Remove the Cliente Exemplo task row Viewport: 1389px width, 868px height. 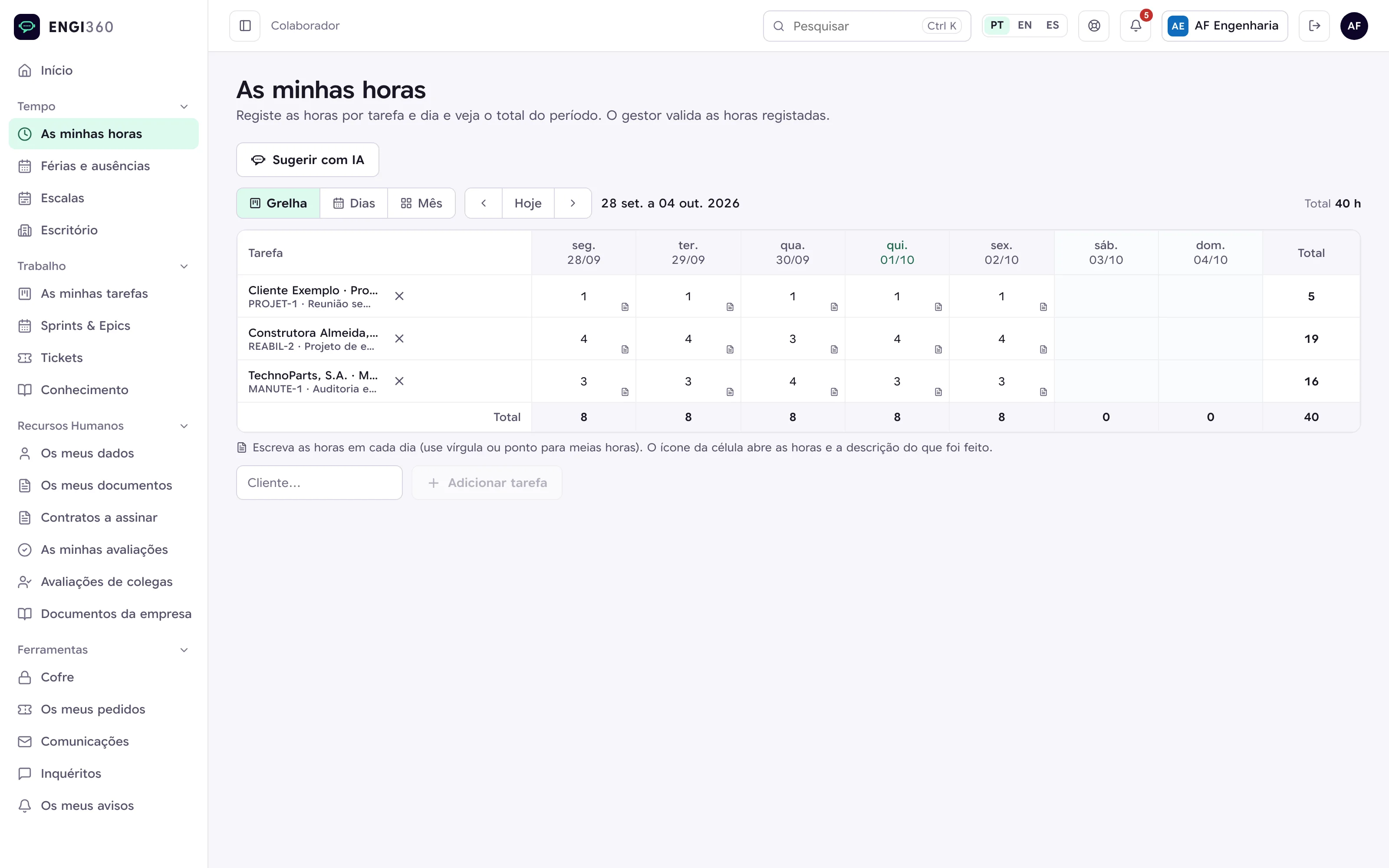(x=399, y=296)
